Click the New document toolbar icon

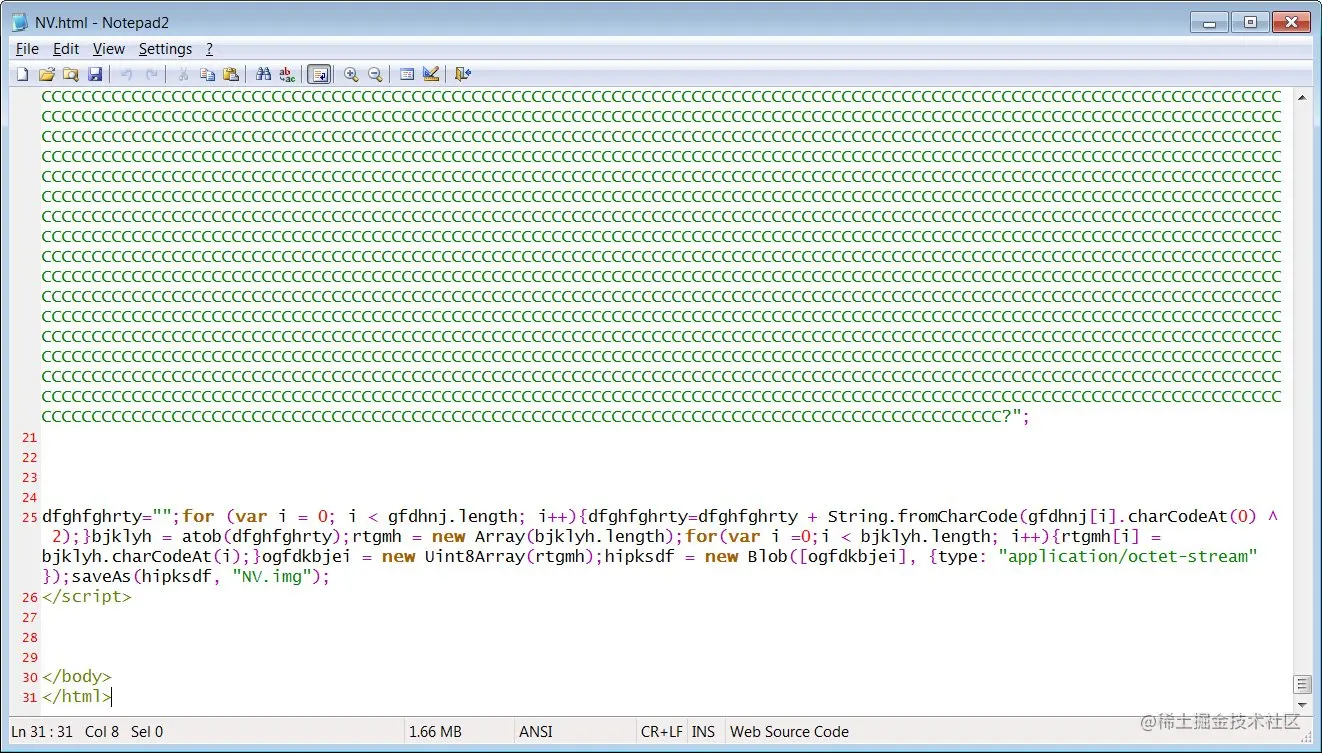click(22, 74)
